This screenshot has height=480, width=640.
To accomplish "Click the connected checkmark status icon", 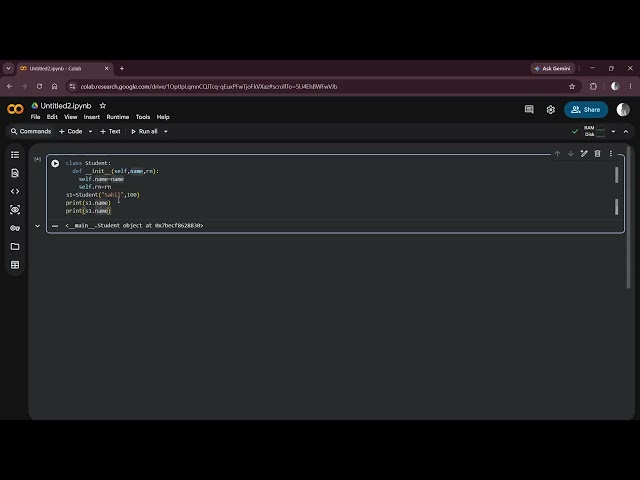I will (575, 131).
